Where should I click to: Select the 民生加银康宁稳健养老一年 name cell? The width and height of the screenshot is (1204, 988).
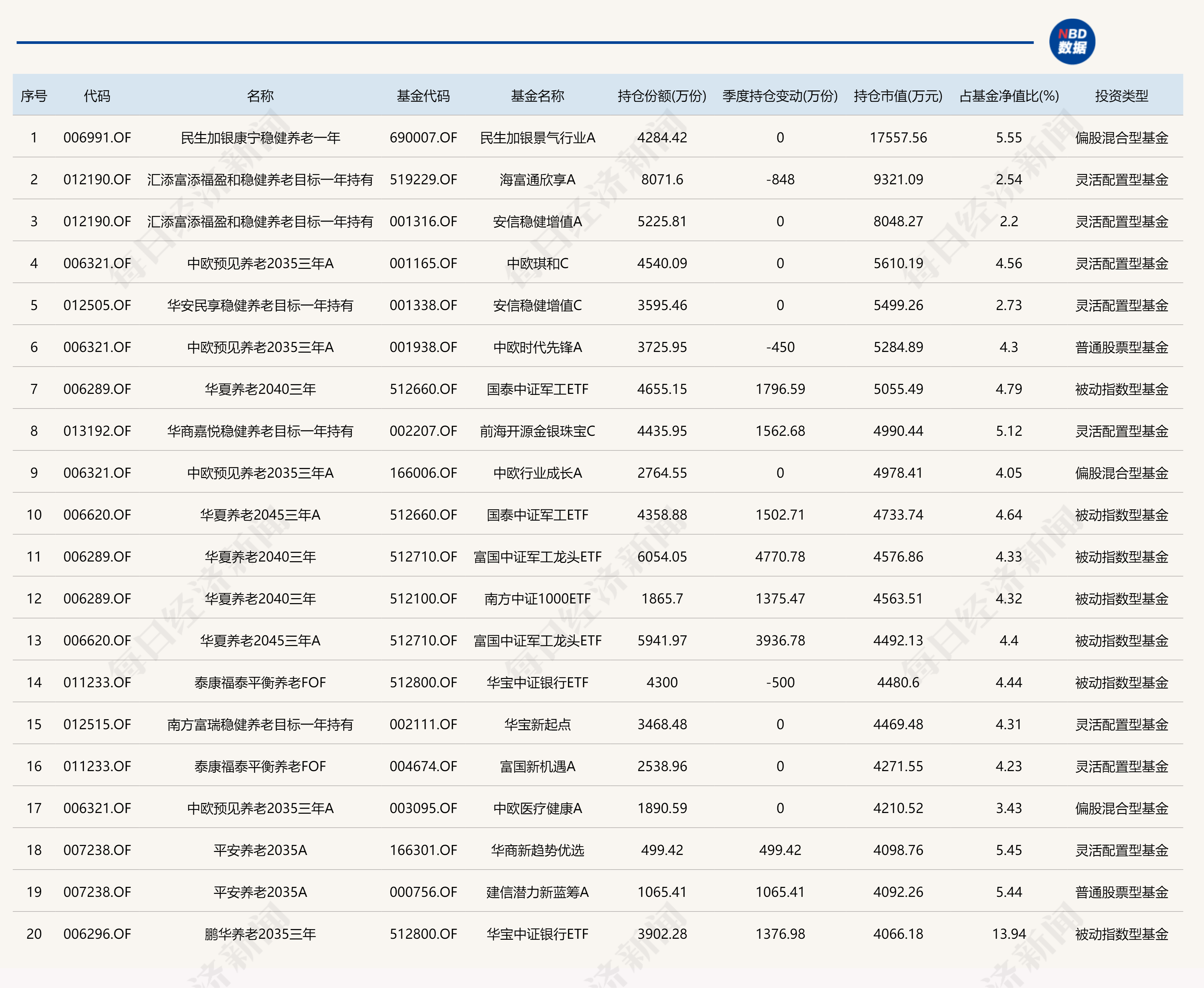click(x=260, y=138)
